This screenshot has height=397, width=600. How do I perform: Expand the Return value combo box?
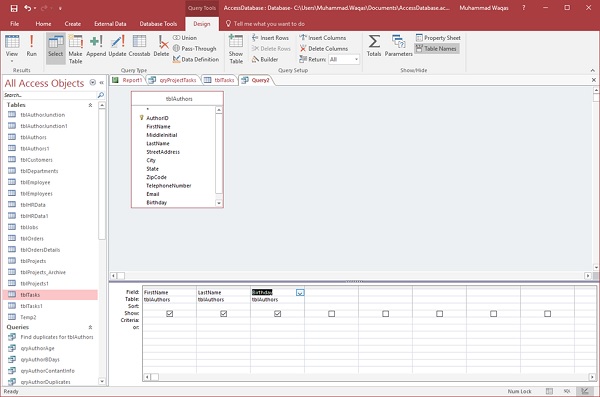click(356, 59)
